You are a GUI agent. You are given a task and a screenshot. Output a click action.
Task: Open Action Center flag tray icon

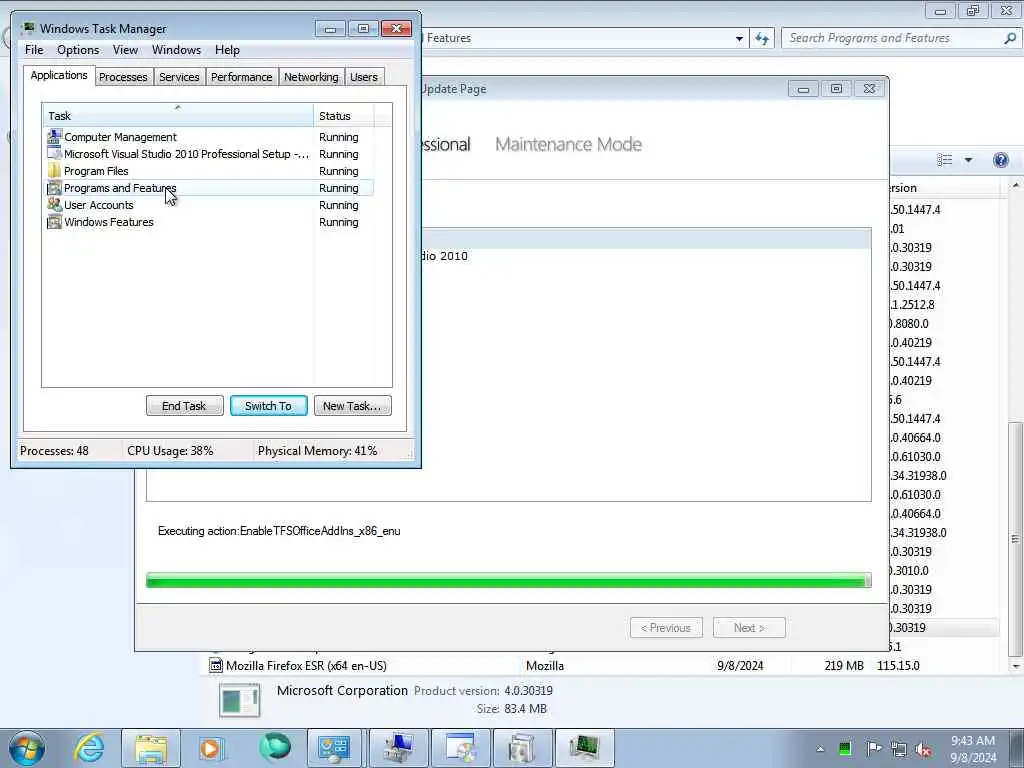pyautogui.click(x=873, y=749)
